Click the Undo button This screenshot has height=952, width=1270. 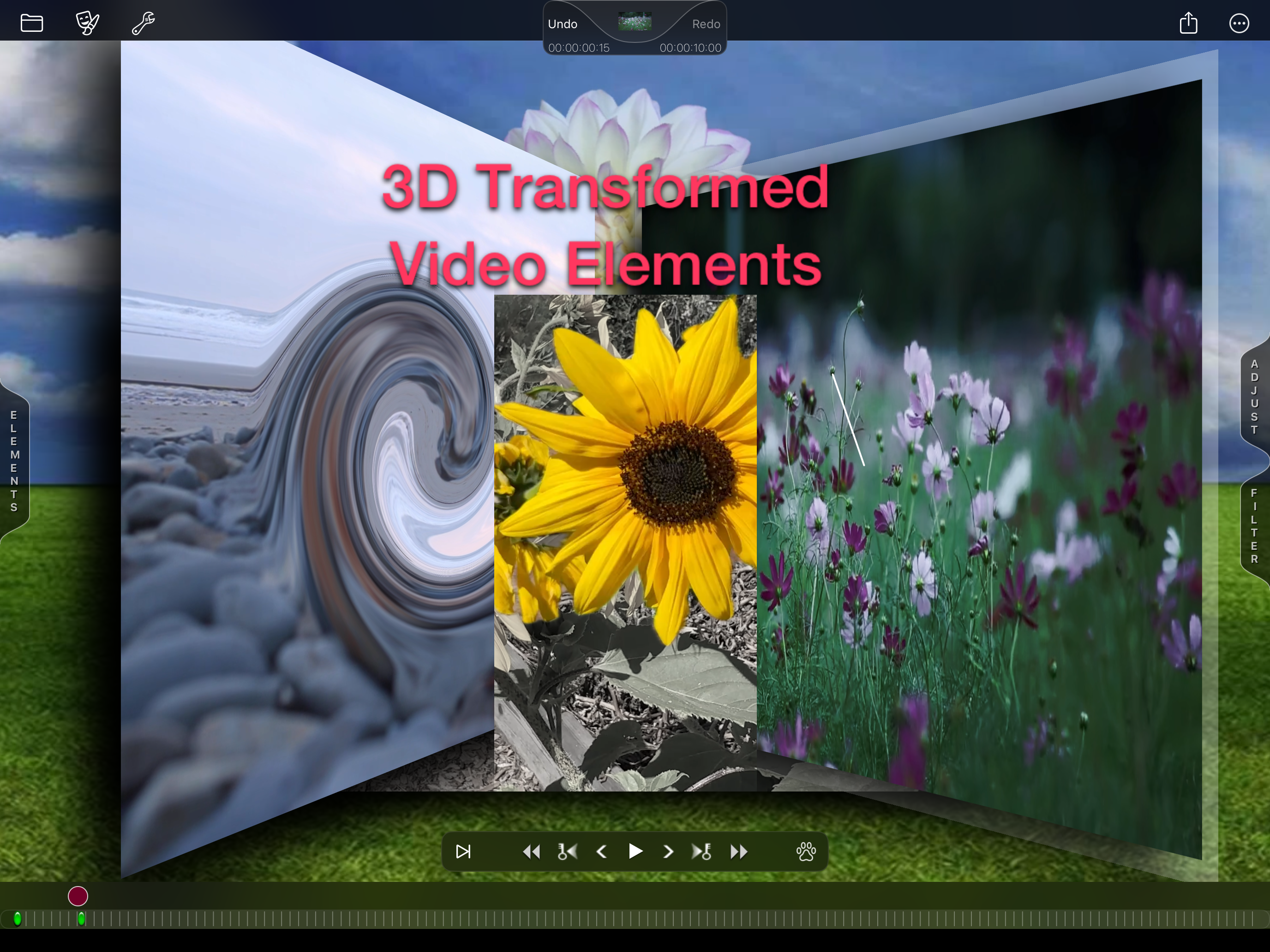pyautogui.click(x=562, y=24)
